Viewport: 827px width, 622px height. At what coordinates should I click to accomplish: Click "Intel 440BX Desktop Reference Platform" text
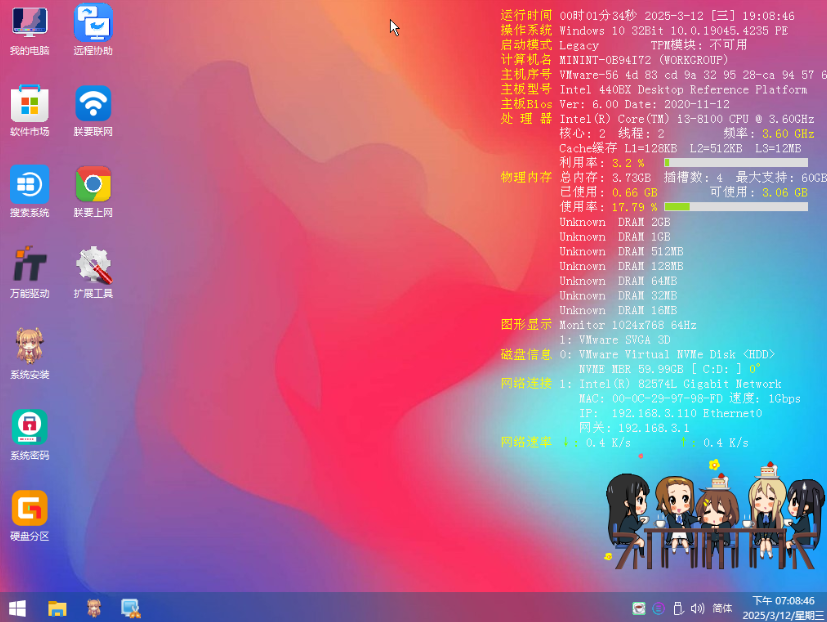(x=683, y=90)
